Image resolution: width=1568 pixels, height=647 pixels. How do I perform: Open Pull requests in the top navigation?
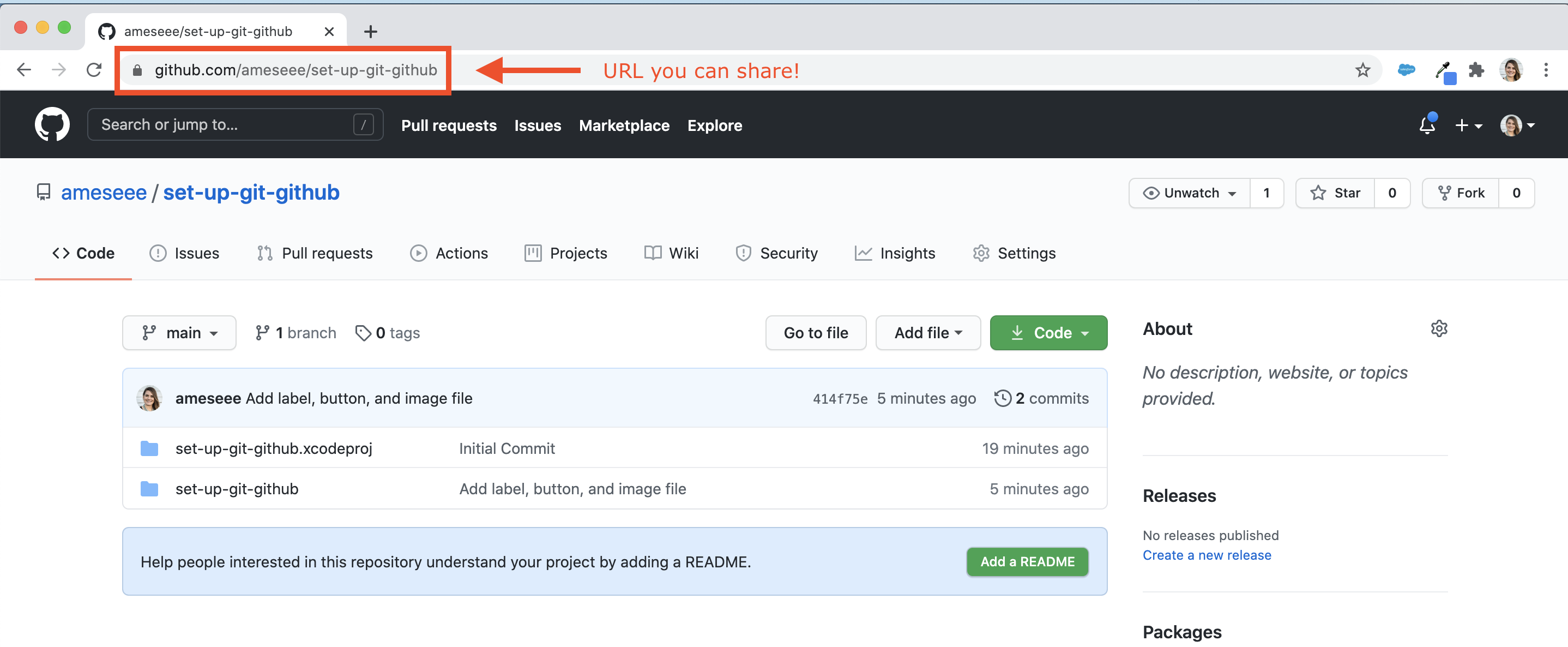[449, 125]
